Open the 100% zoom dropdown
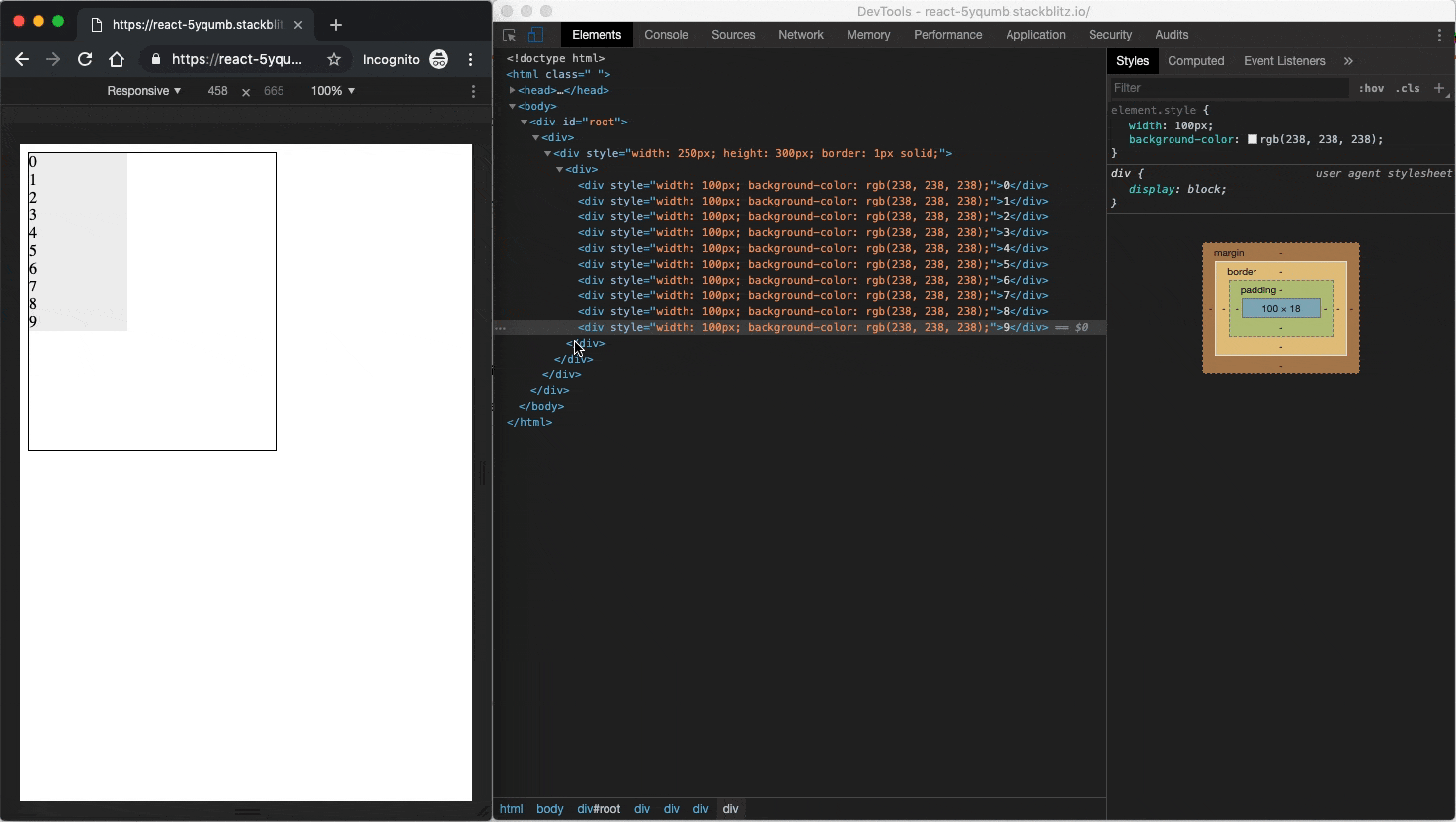Viewport: 1456px width, 822px height. point(332,91)
